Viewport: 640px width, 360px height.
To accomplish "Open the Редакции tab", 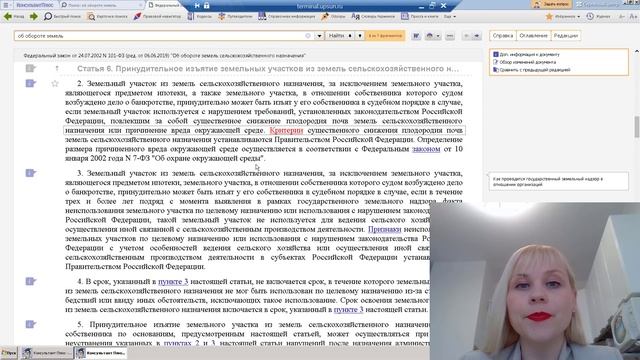I will [566, 36].
